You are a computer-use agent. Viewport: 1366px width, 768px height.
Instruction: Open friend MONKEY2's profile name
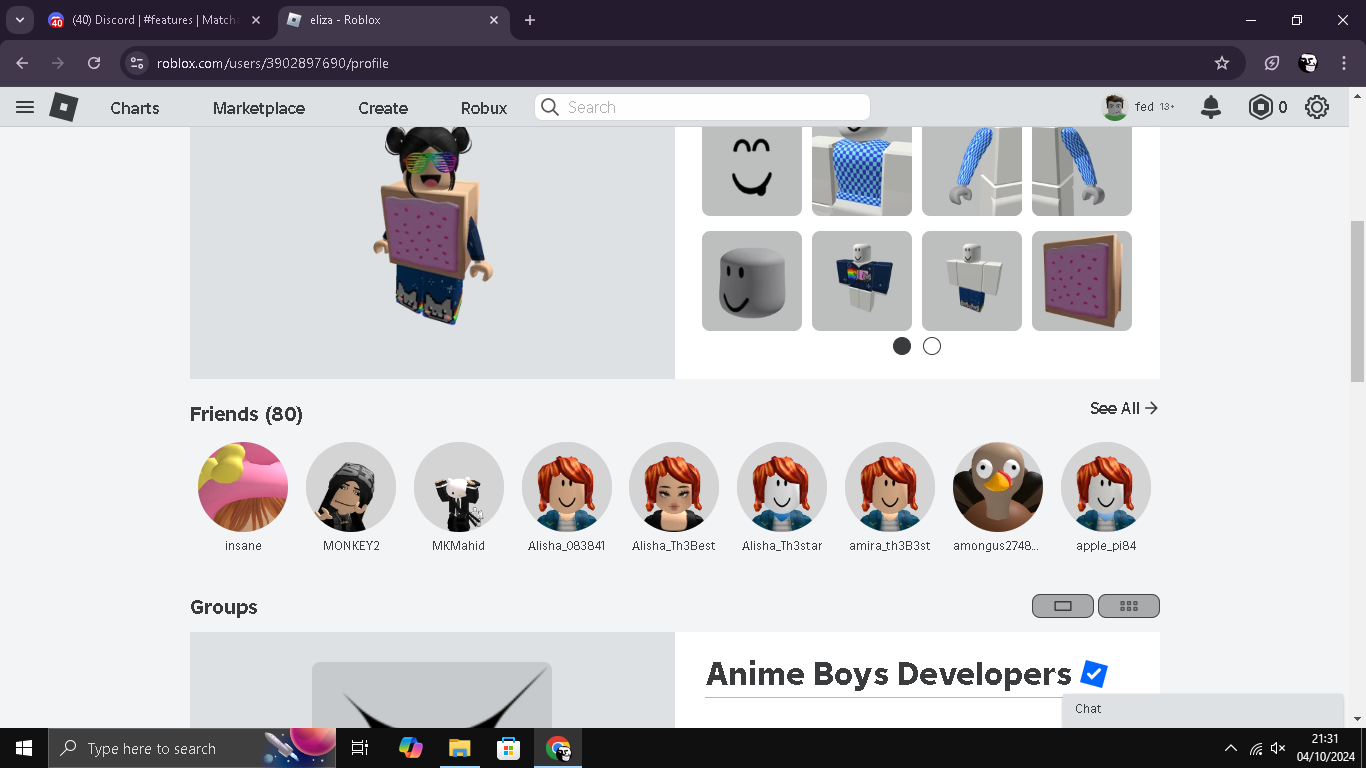click(x=351, y=546)
